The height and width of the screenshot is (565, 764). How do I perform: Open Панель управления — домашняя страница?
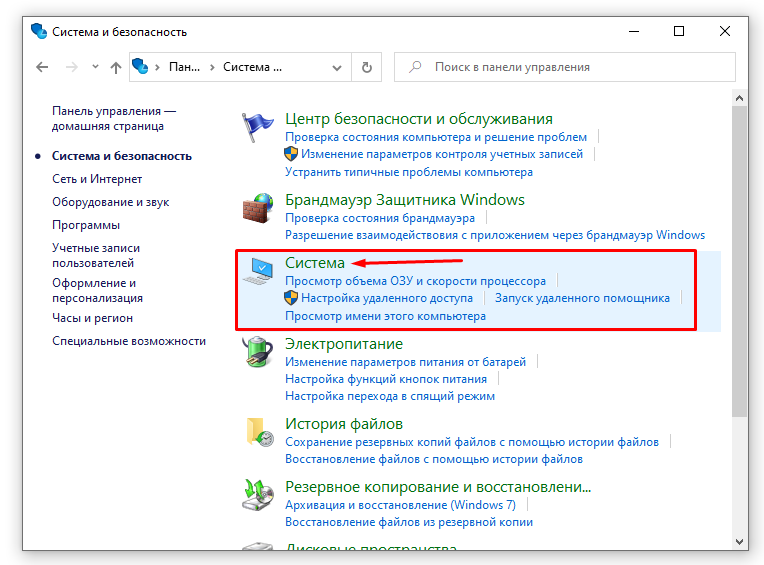(x=114, y=118)
